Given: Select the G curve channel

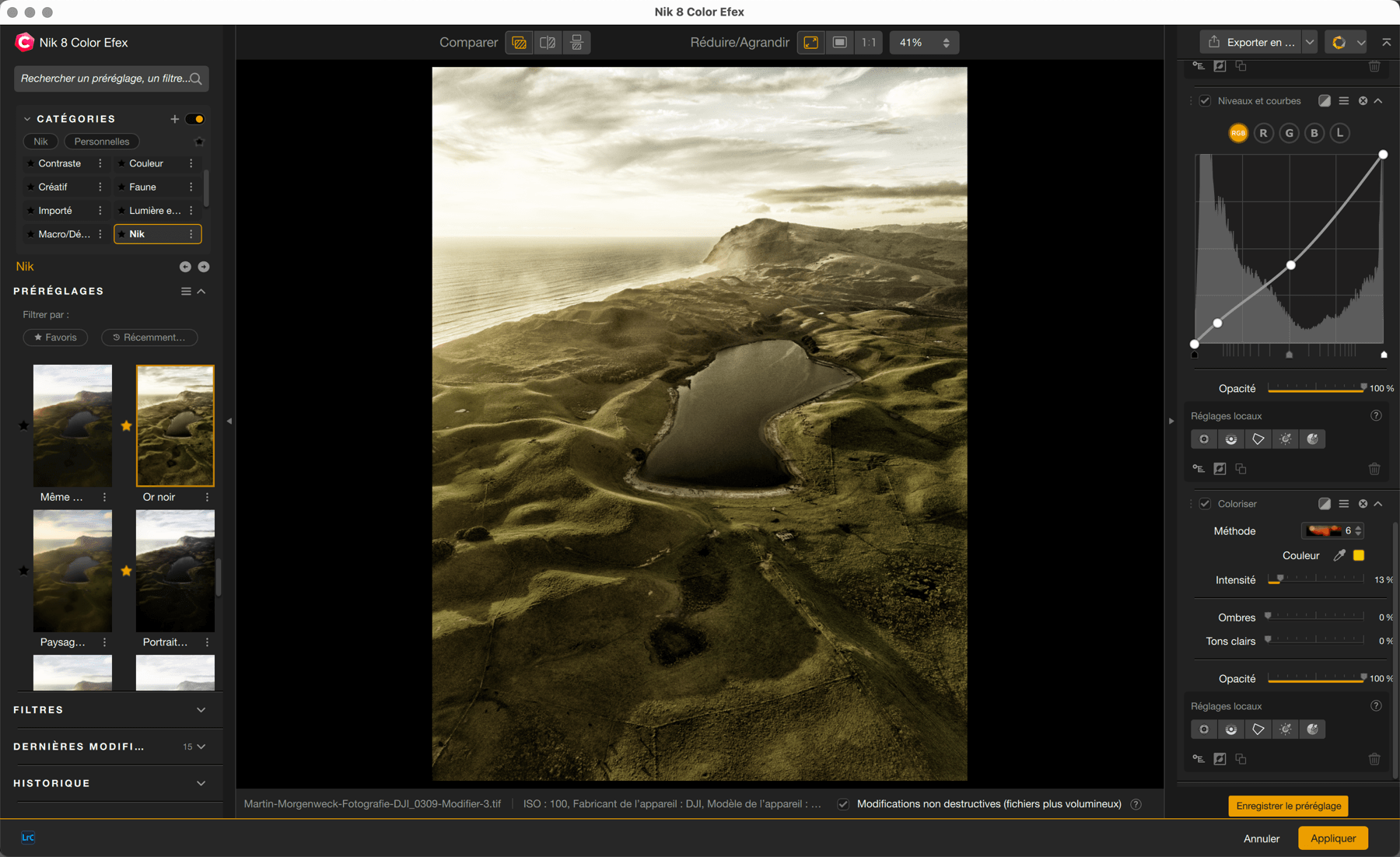Looking at the screenshot, I should (x=1289, y=133).
